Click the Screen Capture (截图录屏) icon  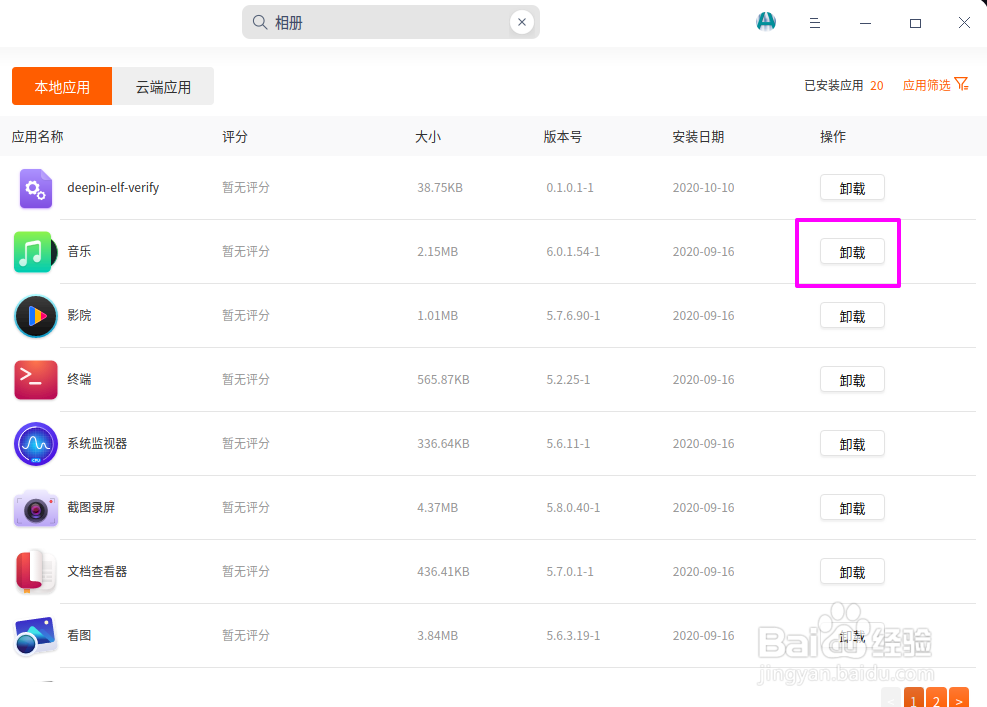(36, 508)
